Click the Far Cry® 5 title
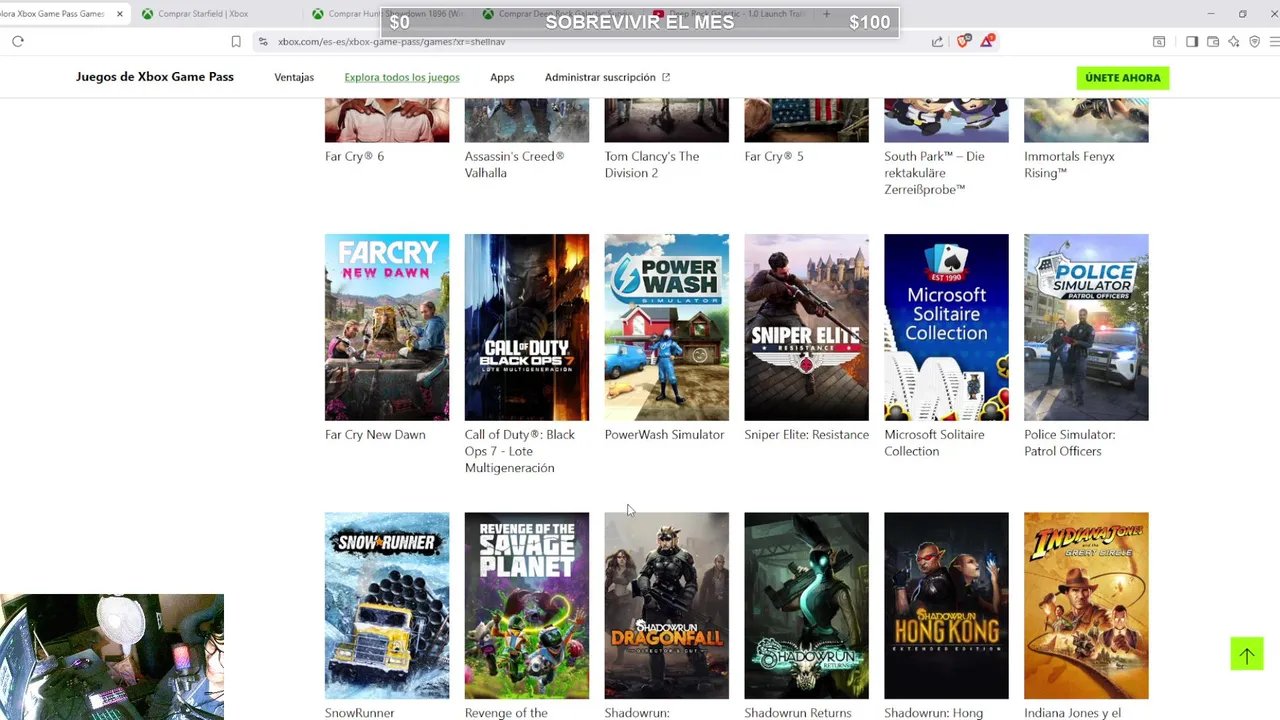1280x720 pixels. (x=774, y=156)
